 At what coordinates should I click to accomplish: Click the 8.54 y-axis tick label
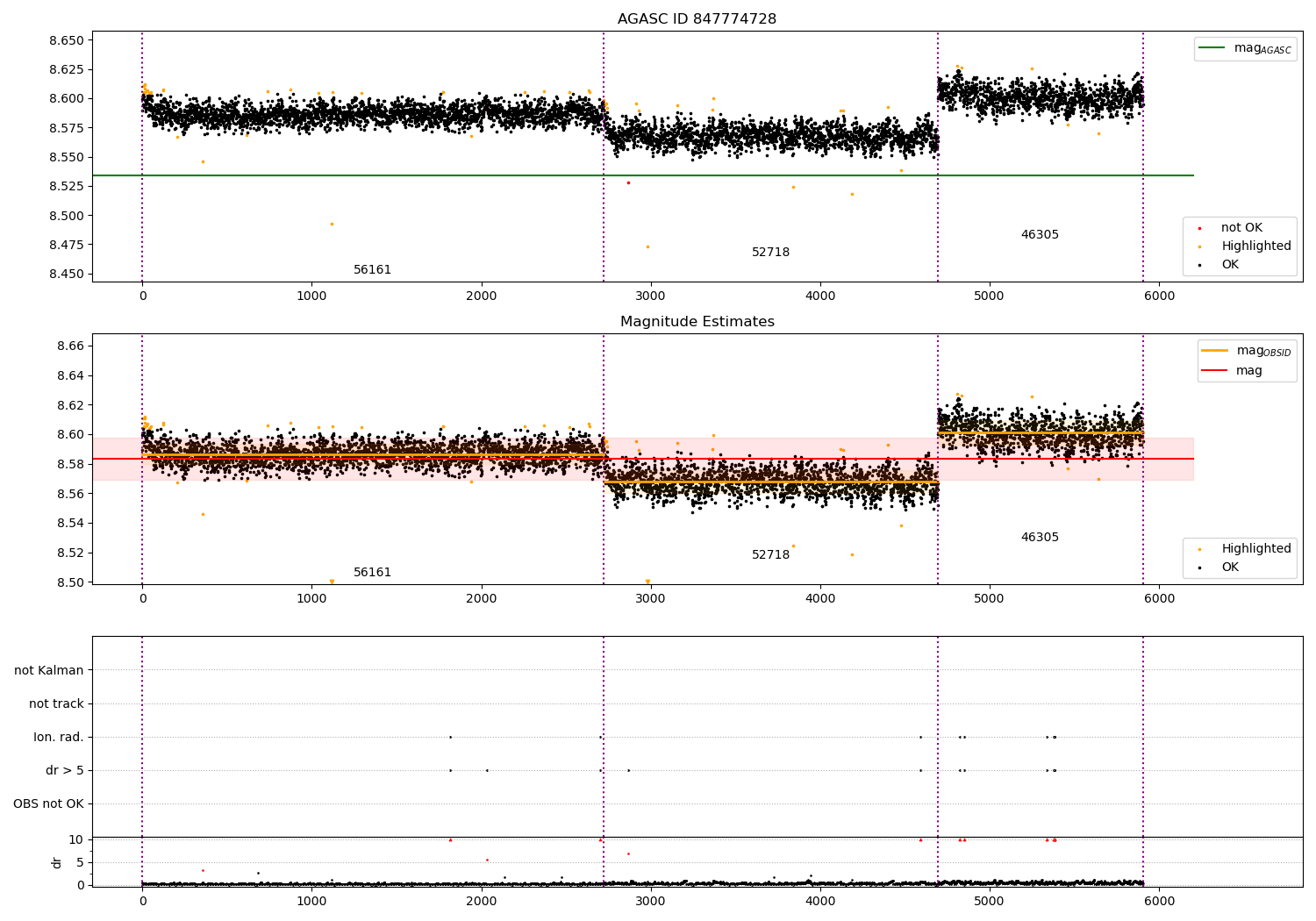[x=70, y=524]
